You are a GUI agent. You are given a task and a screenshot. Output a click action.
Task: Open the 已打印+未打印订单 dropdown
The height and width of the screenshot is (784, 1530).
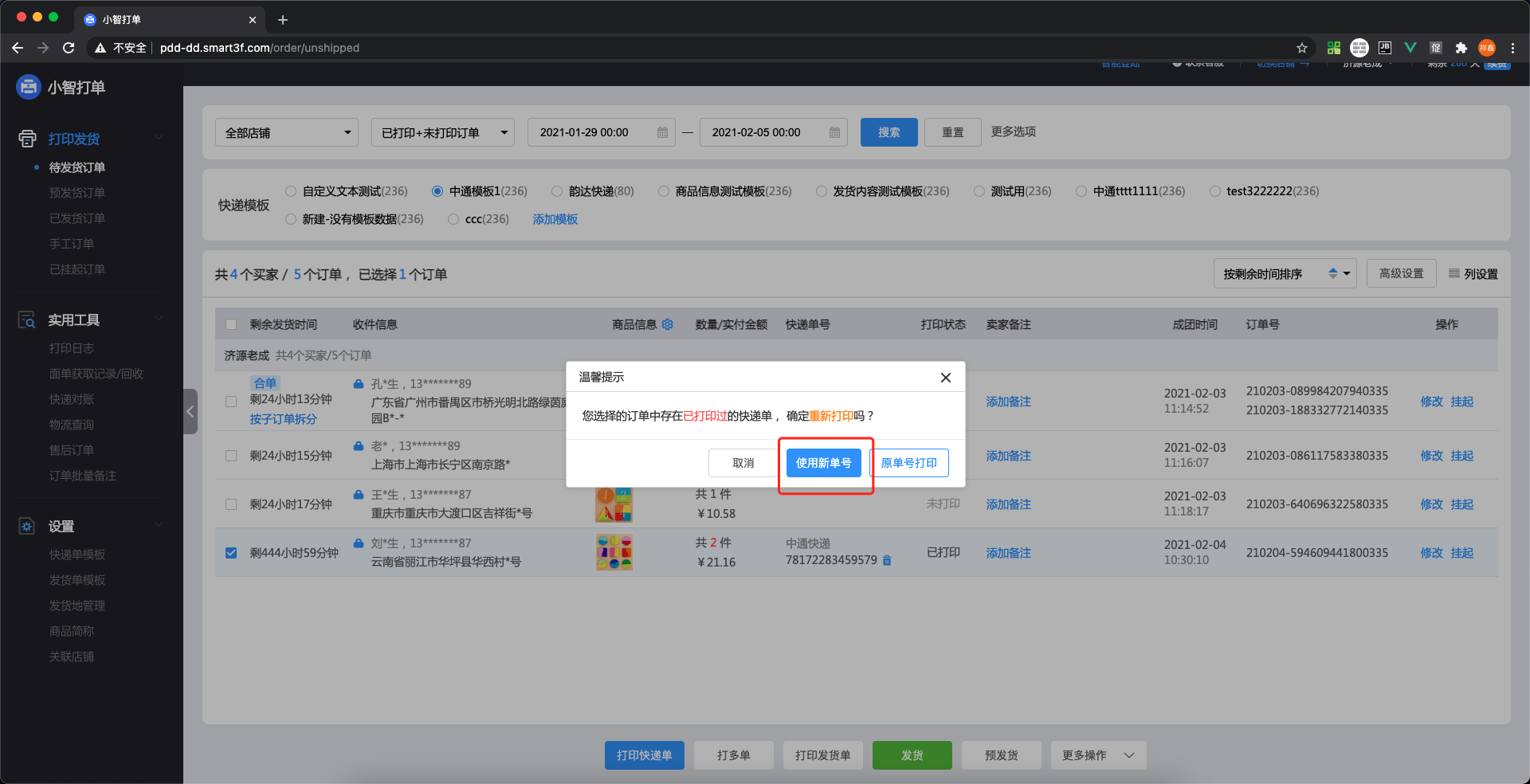tap(443, 132)
